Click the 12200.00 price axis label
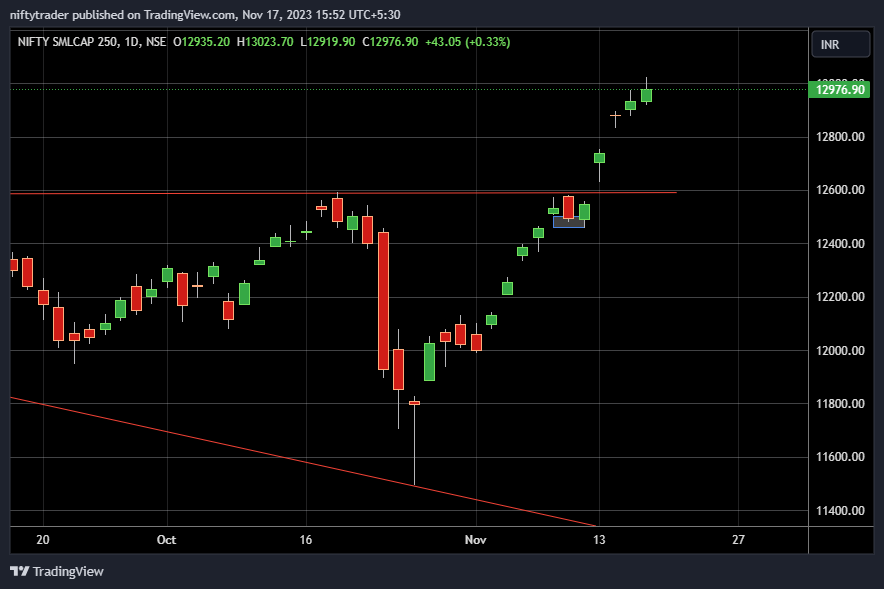The width and height of the screenshot is (884, 589). point(840,297)
